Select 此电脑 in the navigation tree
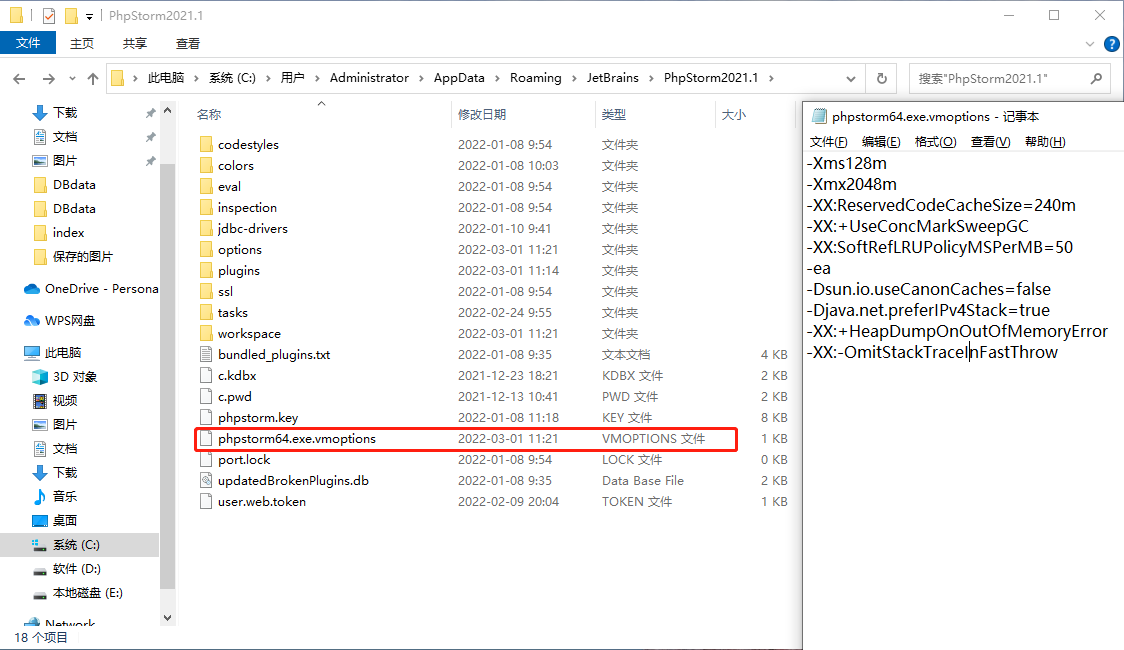The height and width of the screenshot is (650, 1124). [x=62, y=353]
